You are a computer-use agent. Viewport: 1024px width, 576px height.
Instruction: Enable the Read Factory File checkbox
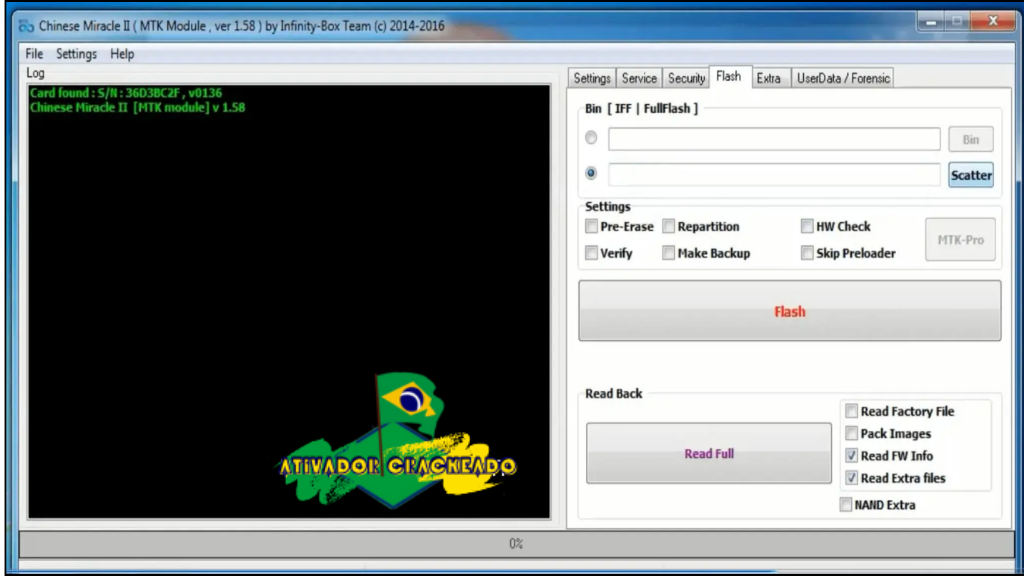click(x=852, y=411)
